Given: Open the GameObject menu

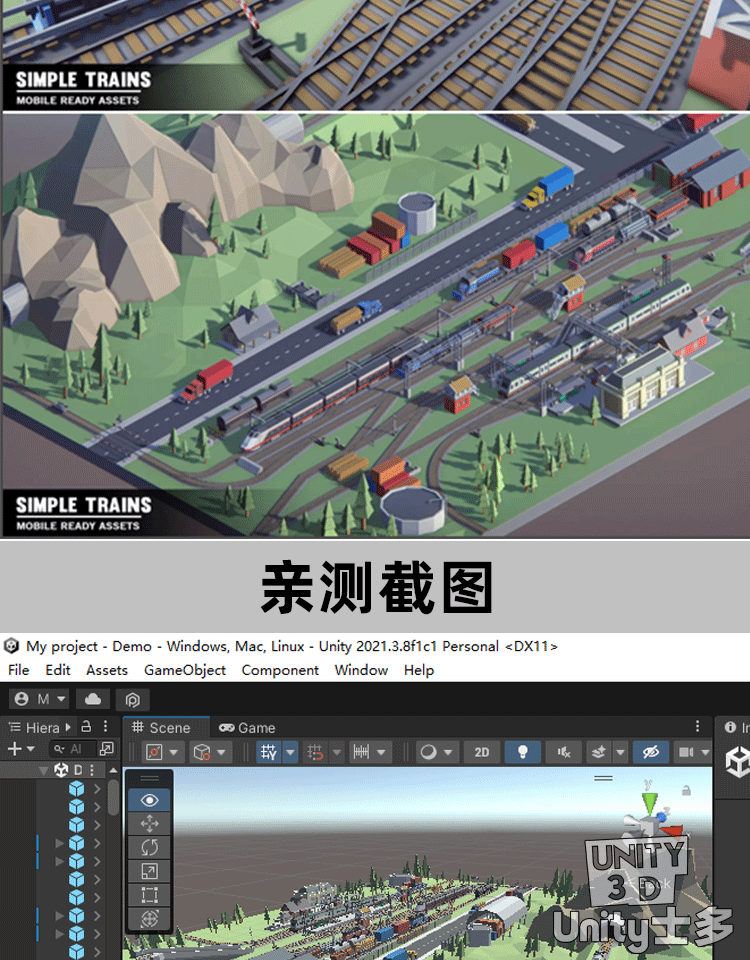Looking at the screenshot, I should click(x=185, y=670).
